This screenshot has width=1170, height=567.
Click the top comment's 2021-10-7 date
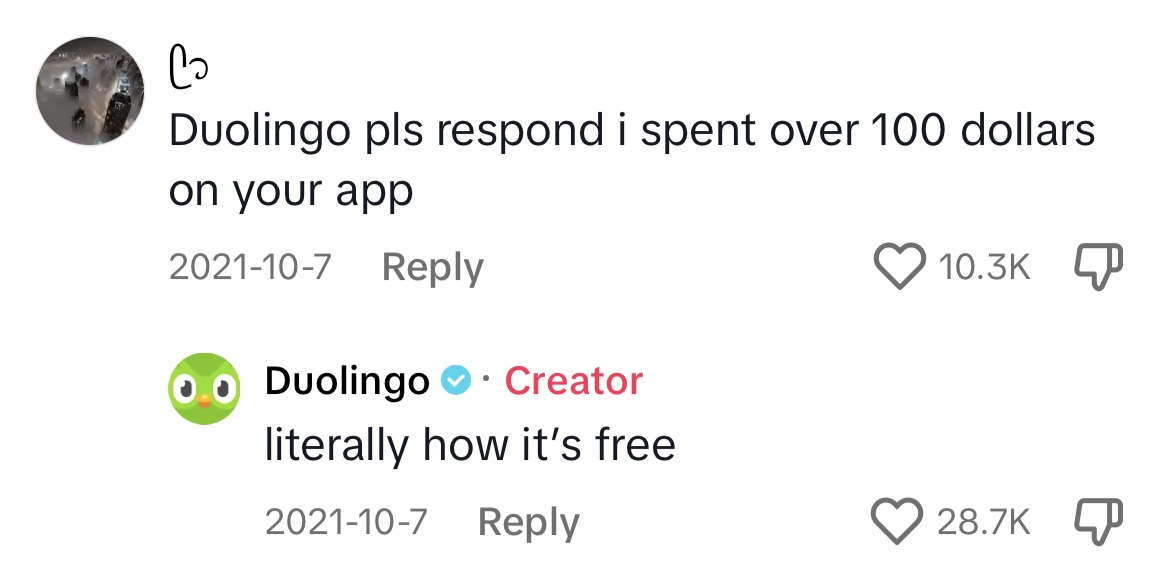(250, 267)
